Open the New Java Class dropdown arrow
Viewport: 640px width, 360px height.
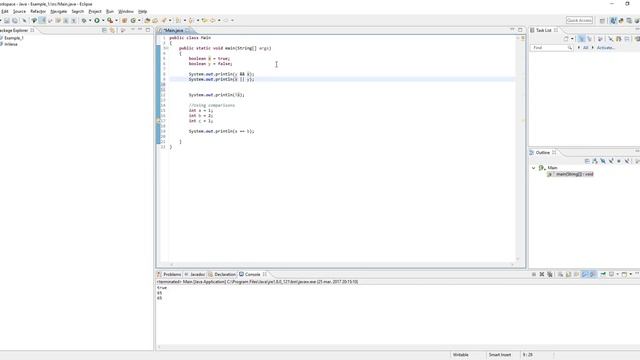pos(139,20)
